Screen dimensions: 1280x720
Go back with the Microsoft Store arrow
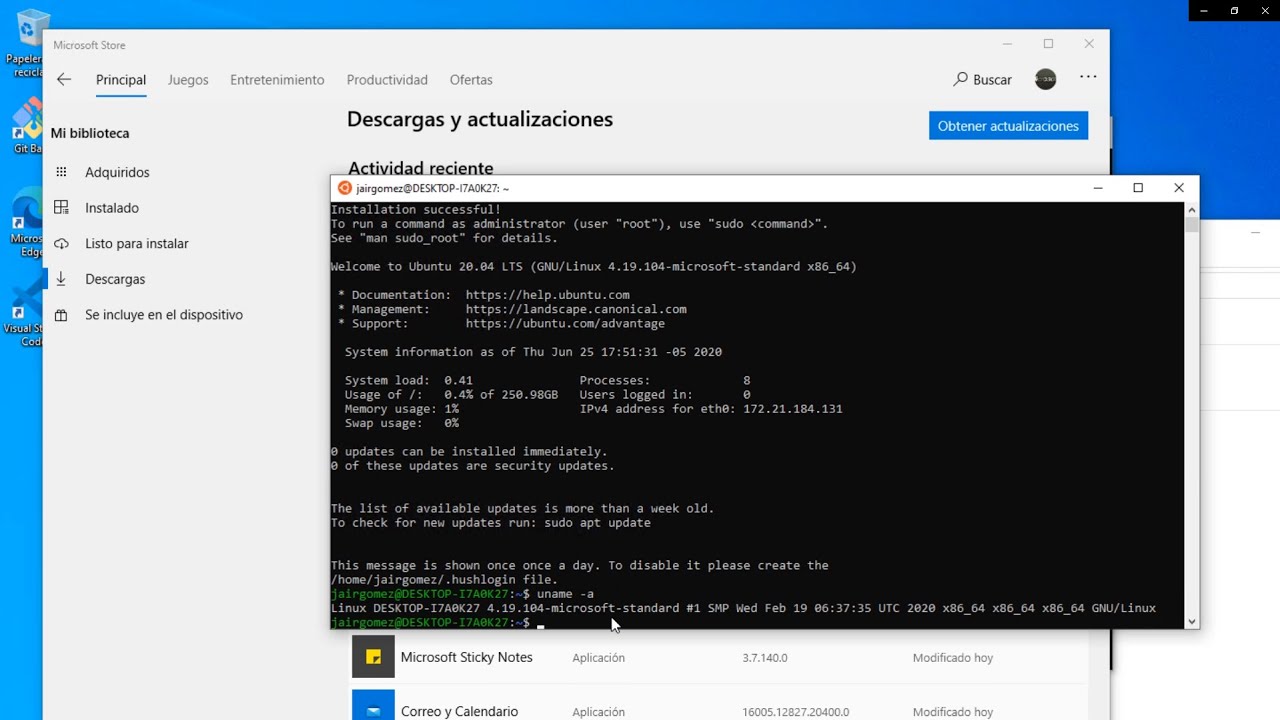tap(64, 79)
